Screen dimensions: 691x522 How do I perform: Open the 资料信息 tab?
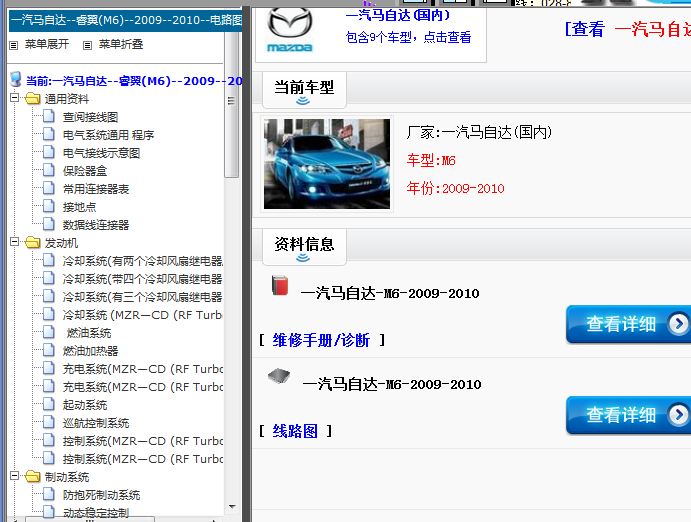coord(304,247)
